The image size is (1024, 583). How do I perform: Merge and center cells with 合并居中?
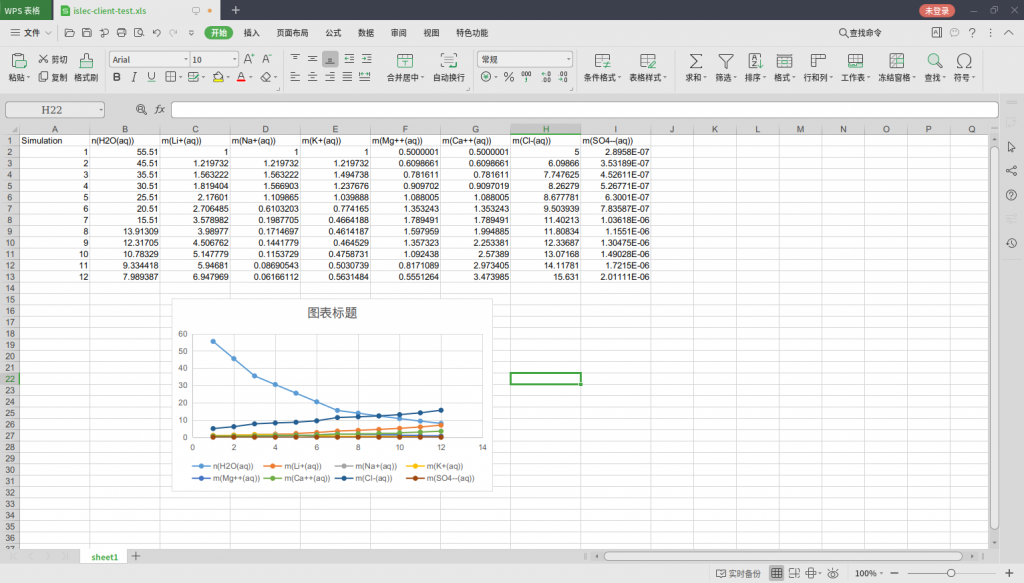405,68
